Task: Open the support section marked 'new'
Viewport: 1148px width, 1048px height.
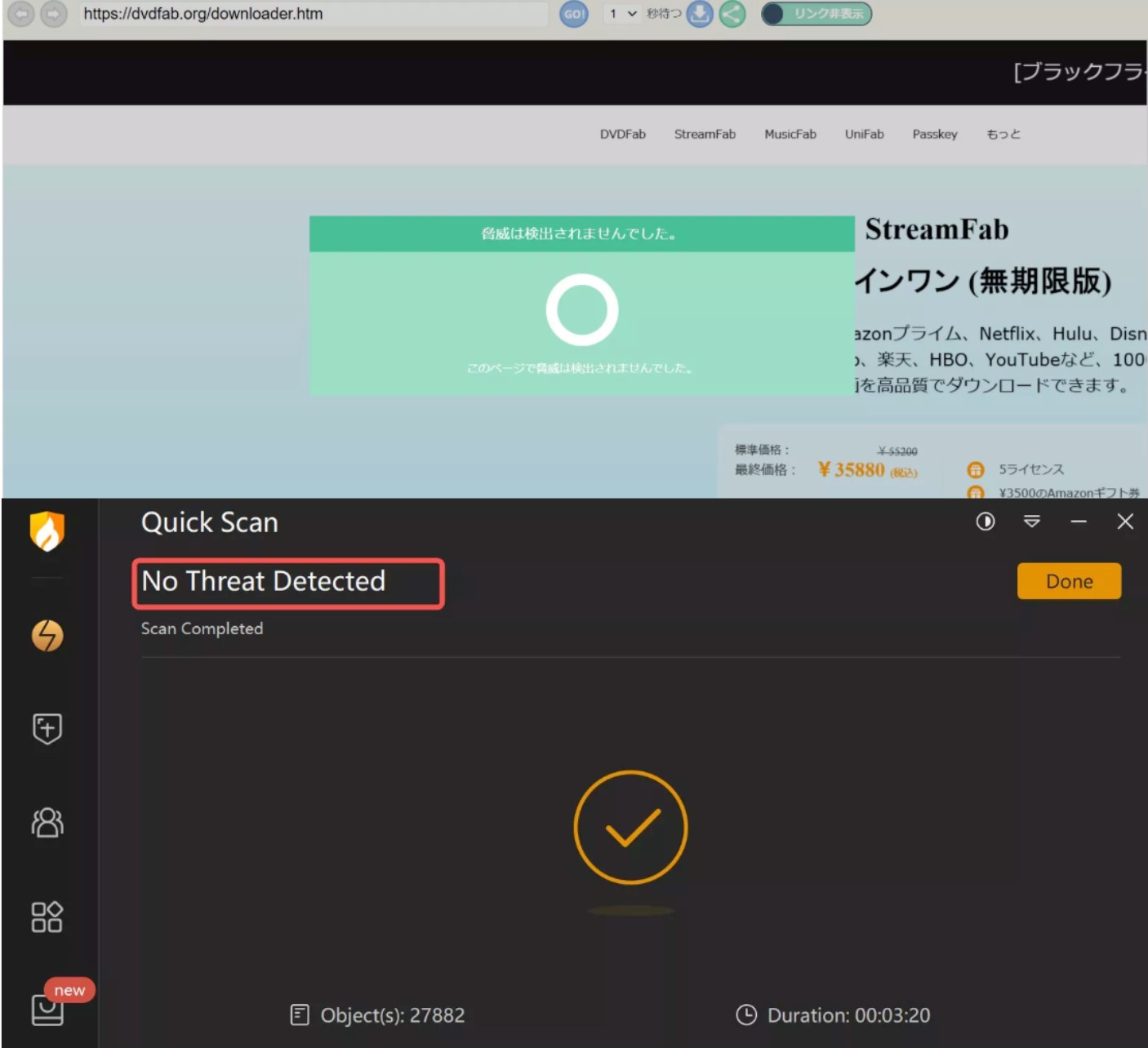Action: [x=47, y=1010]
